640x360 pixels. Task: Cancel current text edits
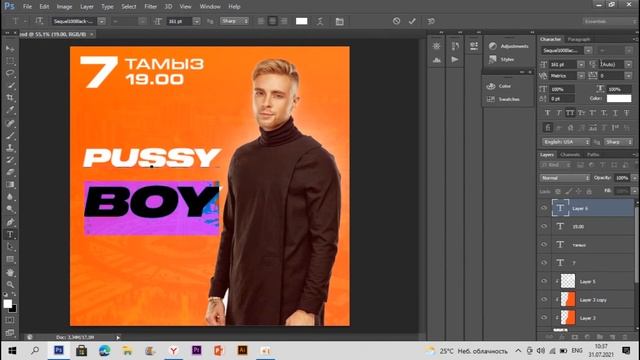pyautogui.click(x=396, y=21)
